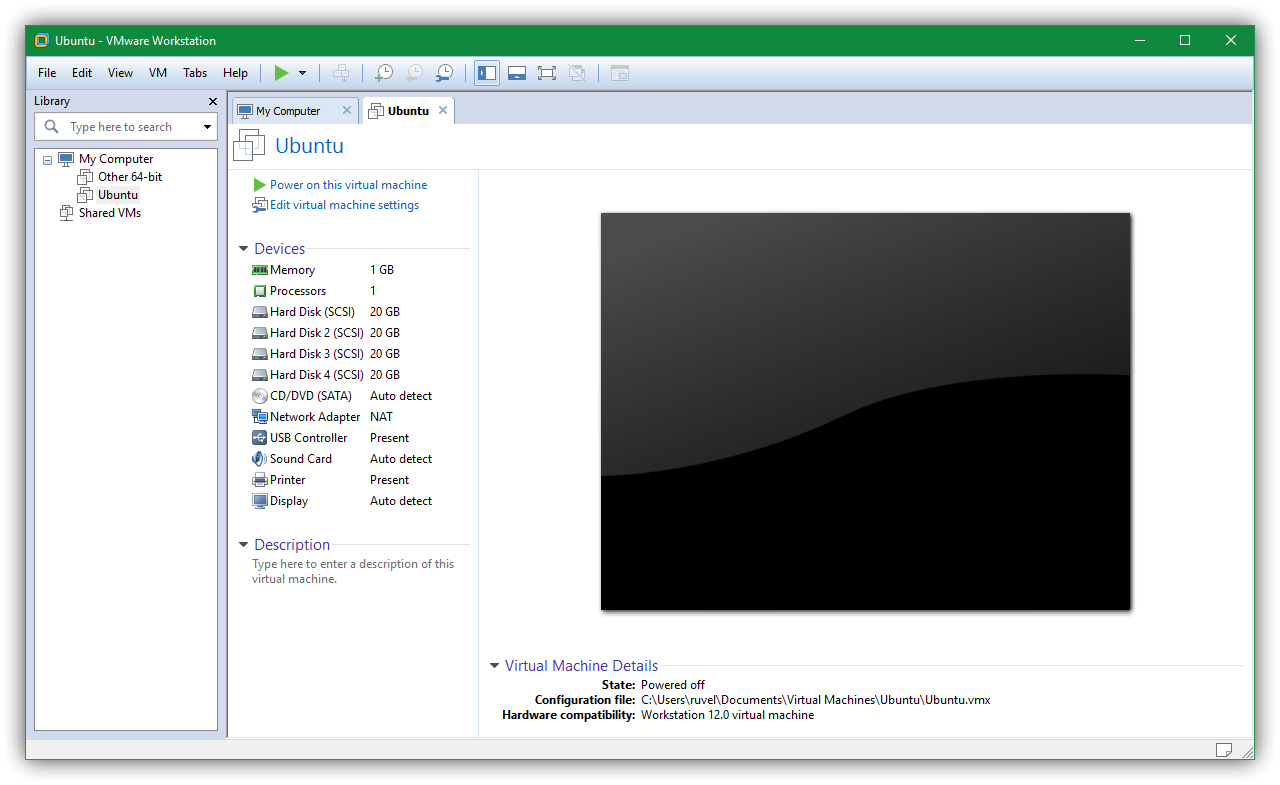Screen dimensions: 1280x785
Task: Click the Hard Disk 4 (SCSI) icon
Action: (260, 375)
